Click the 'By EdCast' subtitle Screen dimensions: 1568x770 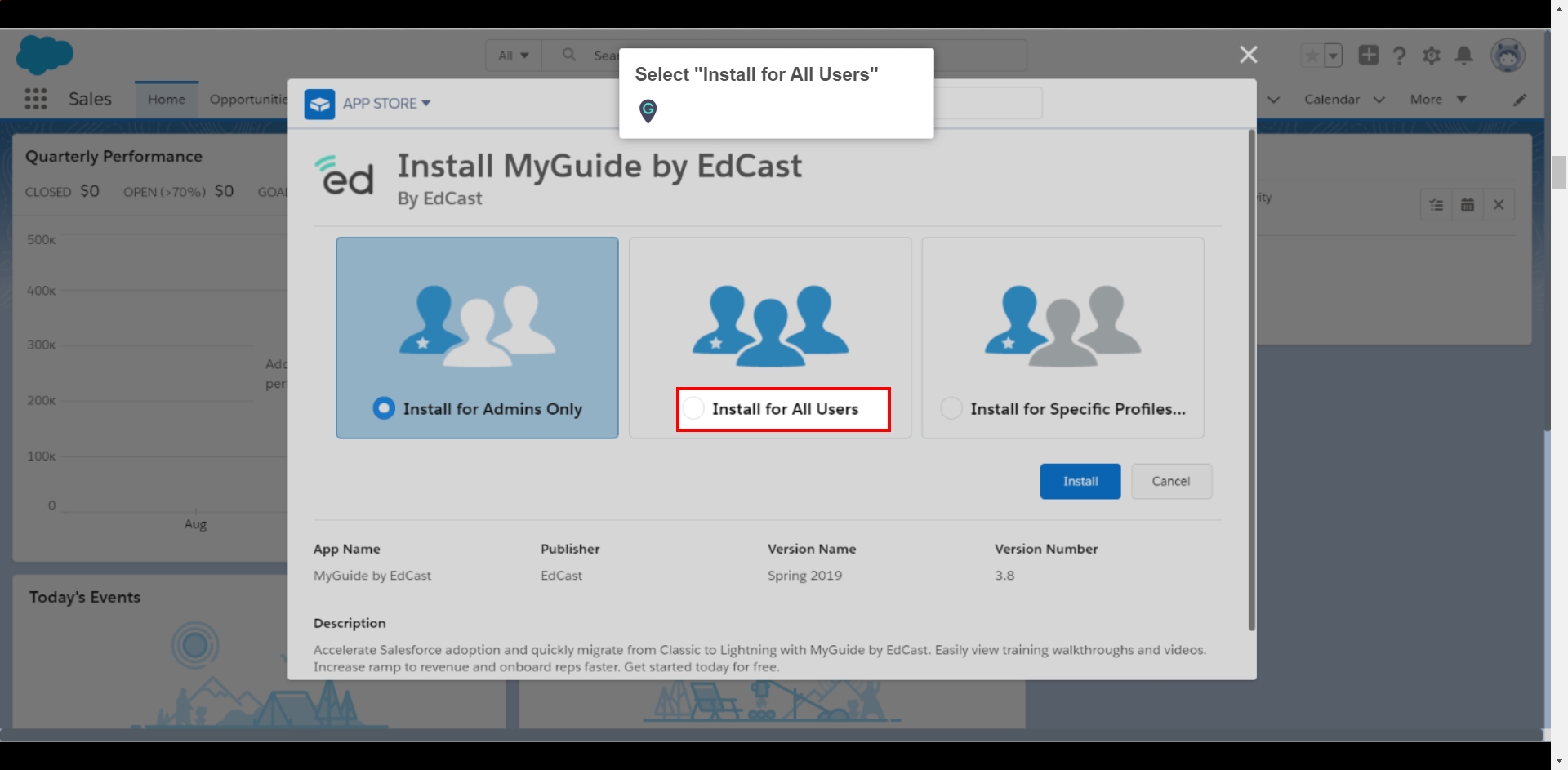439,198
